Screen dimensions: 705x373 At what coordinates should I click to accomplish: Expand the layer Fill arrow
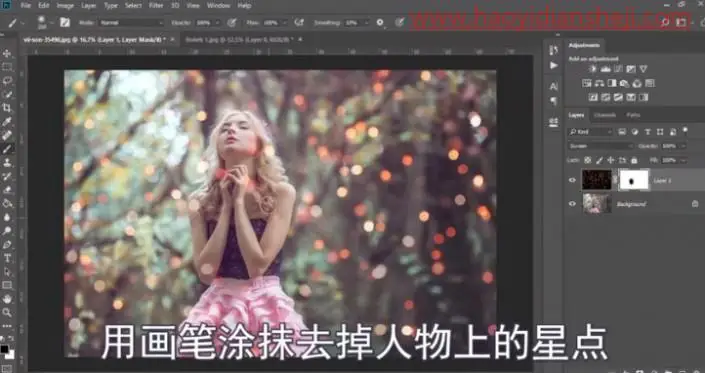pyautogui.click(x=683, y=160)
